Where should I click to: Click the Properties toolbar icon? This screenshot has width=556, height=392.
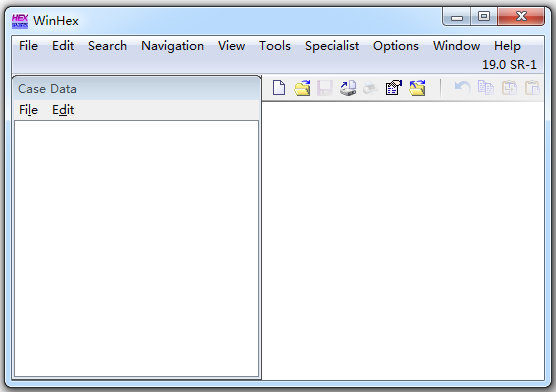[394, 88]
